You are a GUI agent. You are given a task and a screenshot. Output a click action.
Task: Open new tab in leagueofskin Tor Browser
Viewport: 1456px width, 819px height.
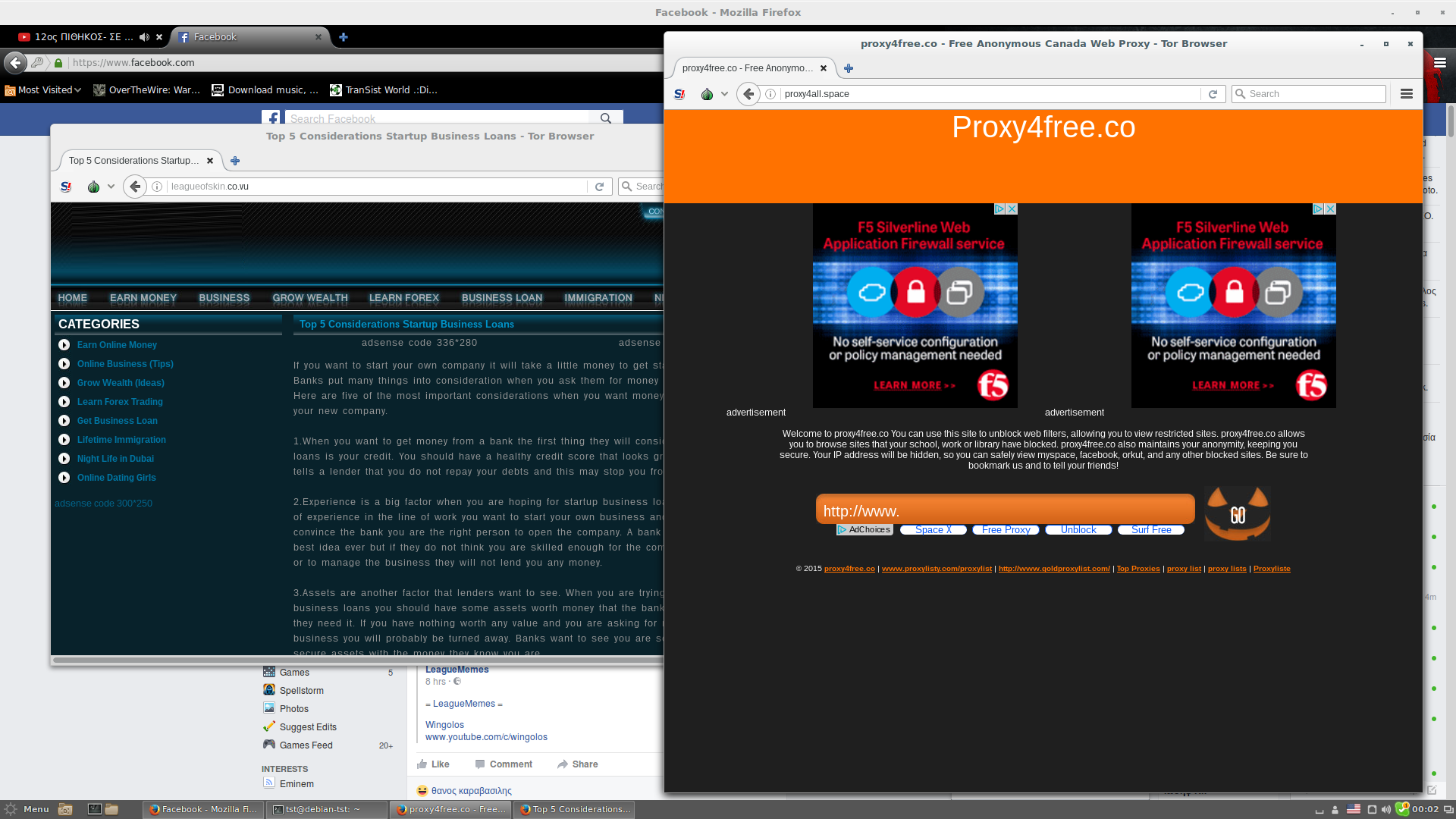coord(235,161)
